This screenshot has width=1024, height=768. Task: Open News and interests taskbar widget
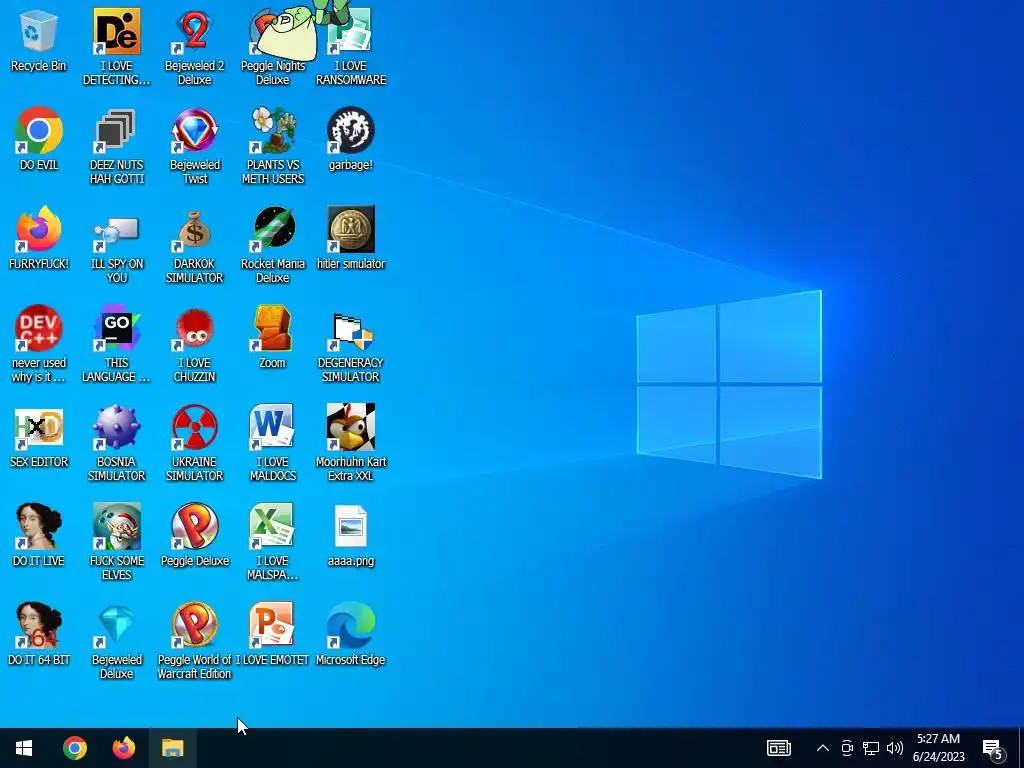click(778, 748)
